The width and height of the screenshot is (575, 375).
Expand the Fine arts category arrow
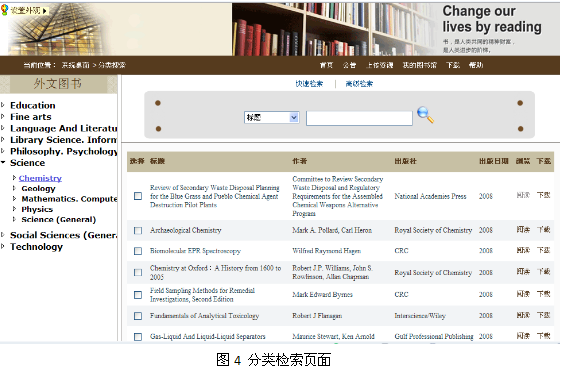pyautogui.click(x=3, y=117)
